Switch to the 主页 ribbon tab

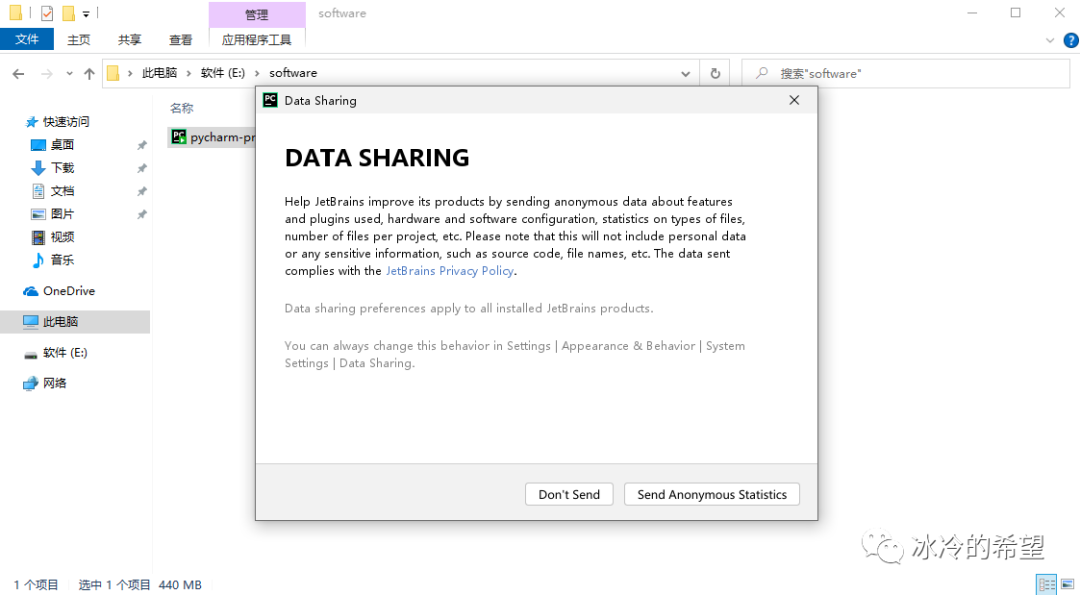coord(79,39)
